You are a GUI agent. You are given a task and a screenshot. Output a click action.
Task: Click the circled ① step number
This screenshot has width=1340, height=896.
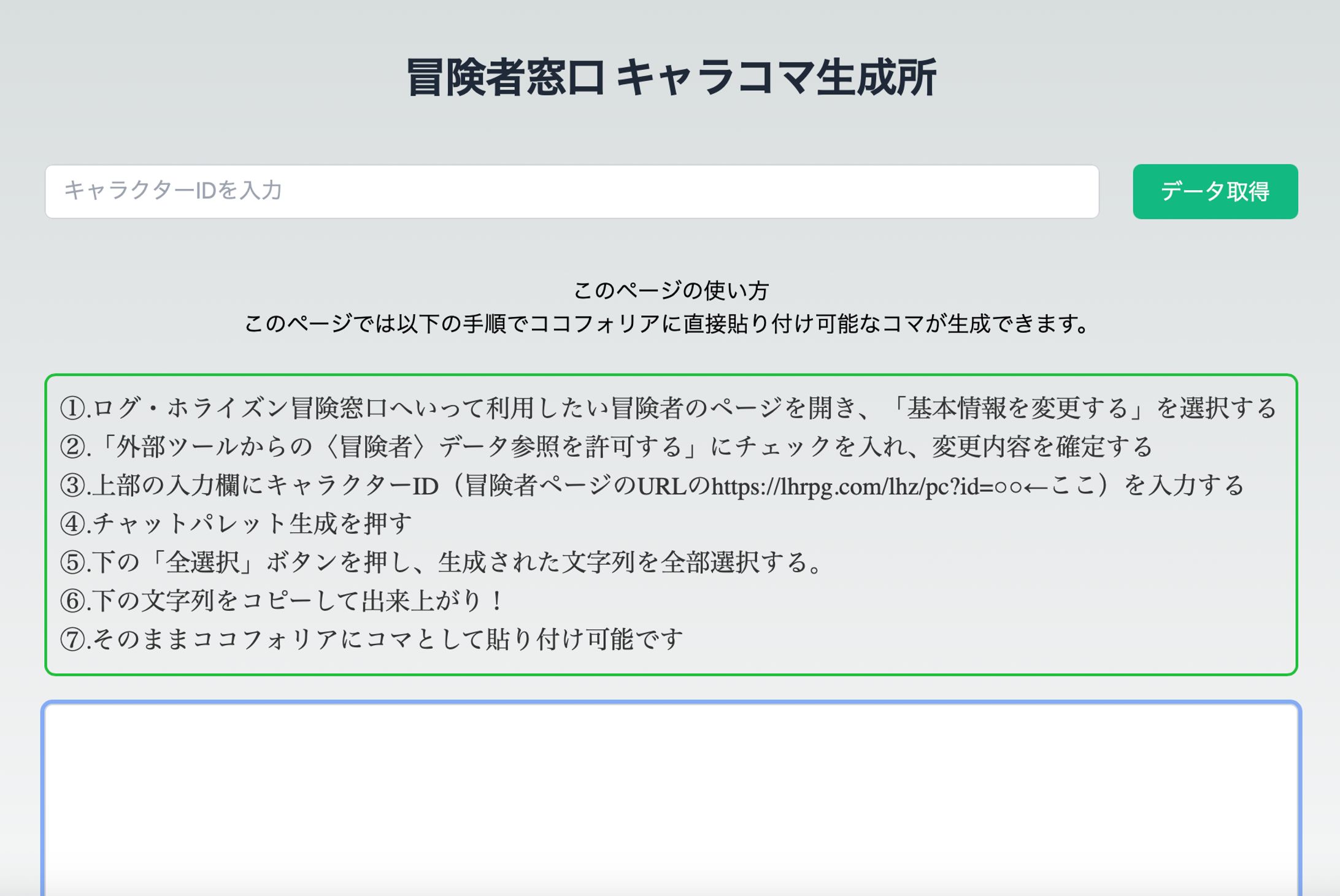tap(72, 408)
